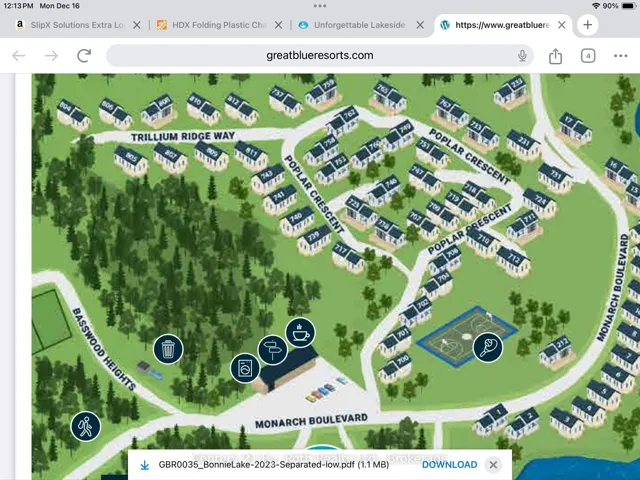Reload the current page
The height and width of the screenshot is (480, 640).
84,56
